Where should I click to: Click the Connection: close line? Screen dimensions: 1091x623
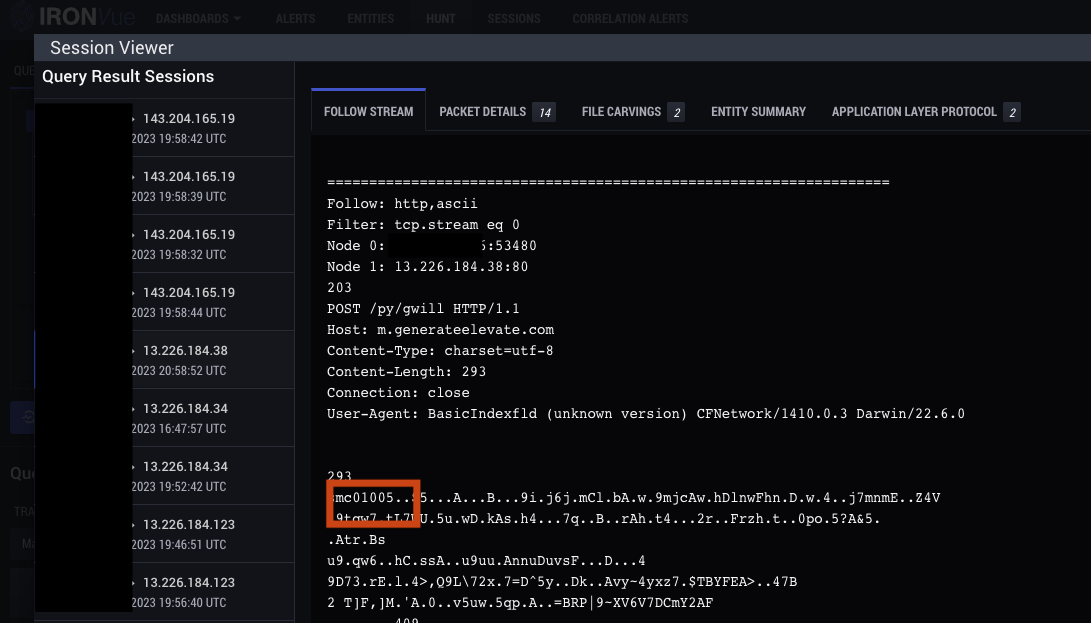coord(398,393)
